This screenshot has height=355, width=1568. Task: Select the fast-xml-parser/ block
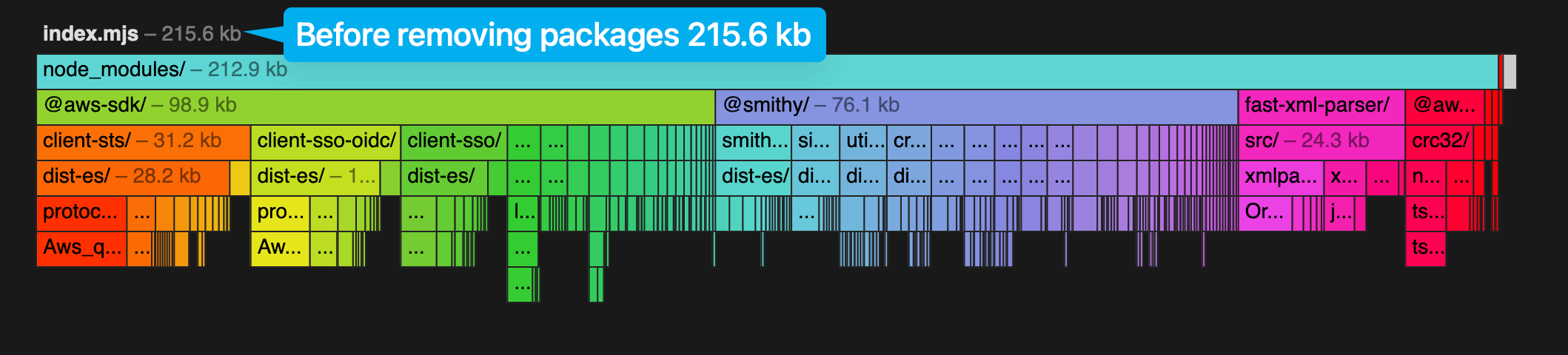(x=1321, y=106)
